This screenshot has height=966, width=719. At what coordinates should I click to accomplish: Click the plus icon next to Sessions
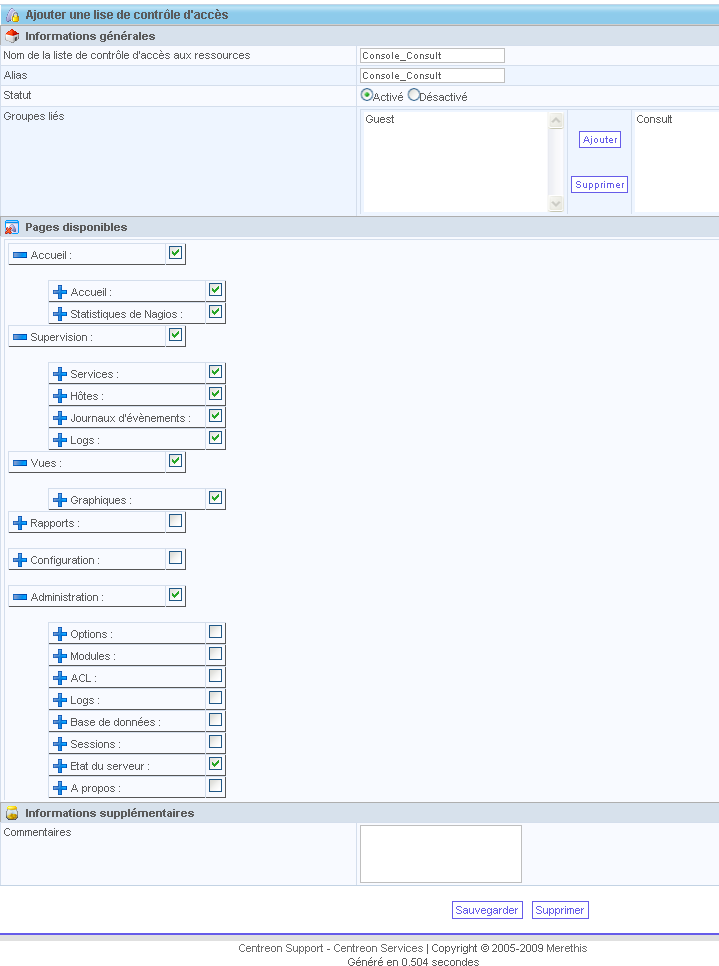tap(60, 744)
